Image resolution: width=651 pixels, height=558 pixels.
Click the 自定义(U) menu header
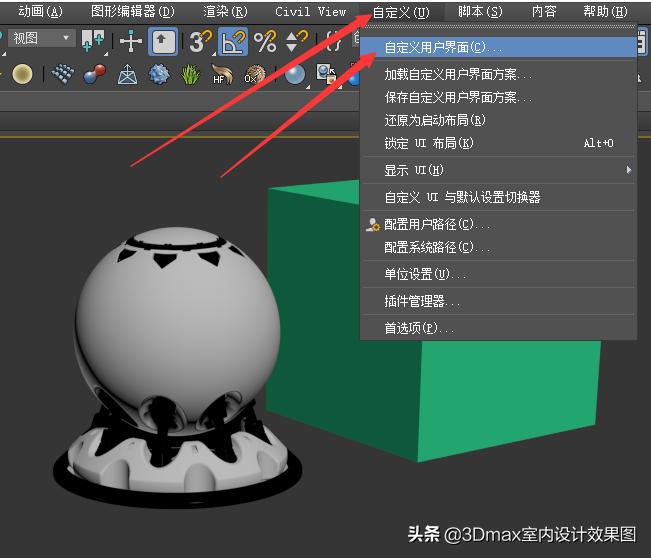click(x=401, y=12)
